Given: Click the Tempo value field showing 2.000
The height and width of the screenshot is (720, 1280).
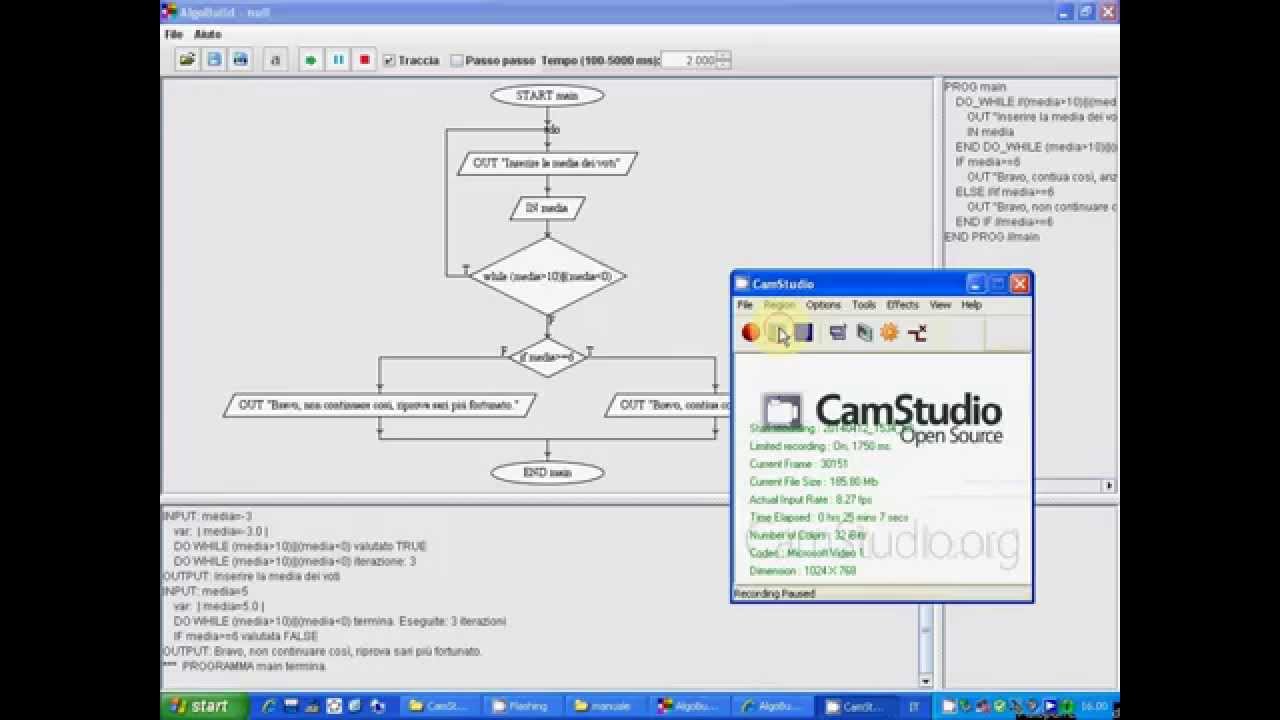Looking at the screenshot, I should click(x=689, y=61).
